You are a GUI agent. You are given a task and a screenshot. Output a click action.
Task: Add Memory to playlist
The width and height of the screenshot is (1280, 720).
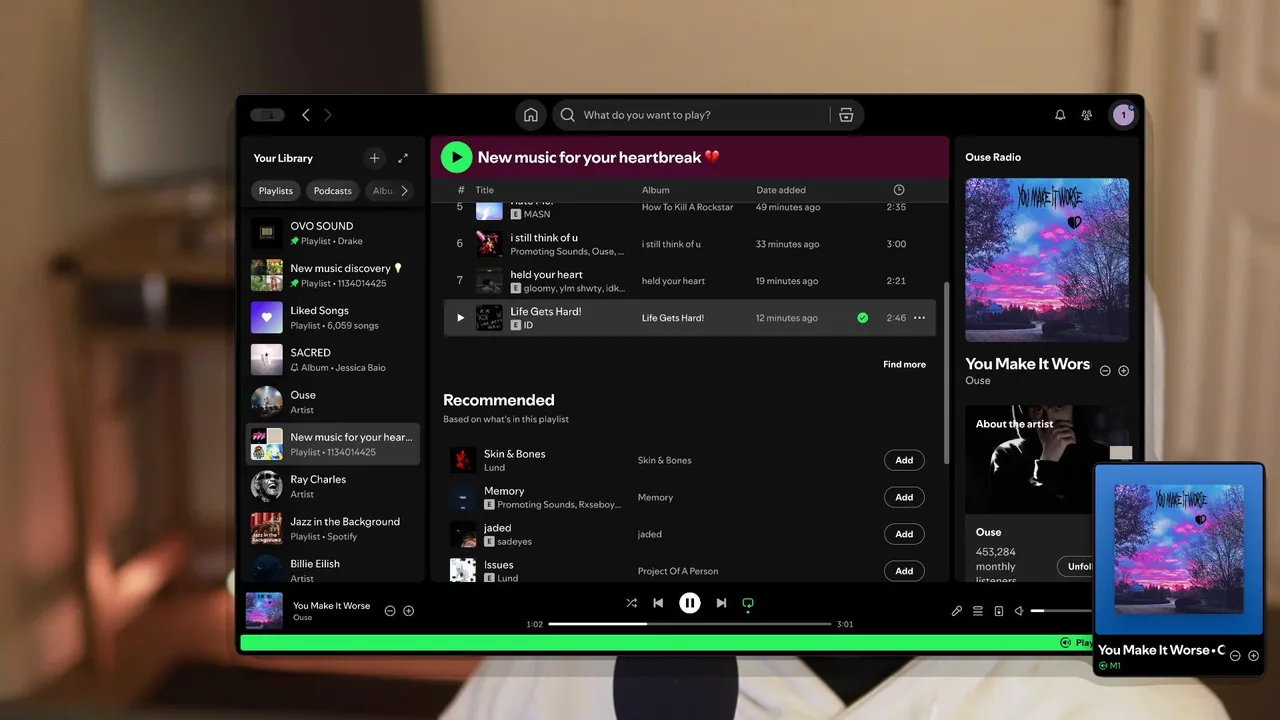(x=904, y=497)
